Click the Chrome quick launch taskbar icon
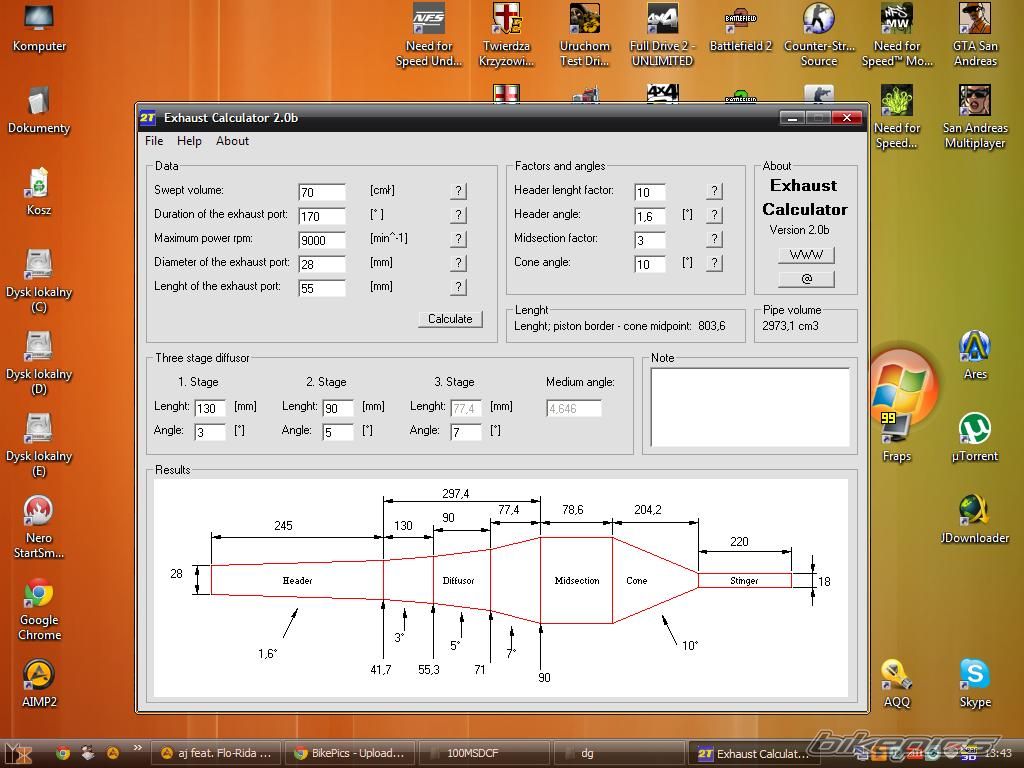 point(63,753)
